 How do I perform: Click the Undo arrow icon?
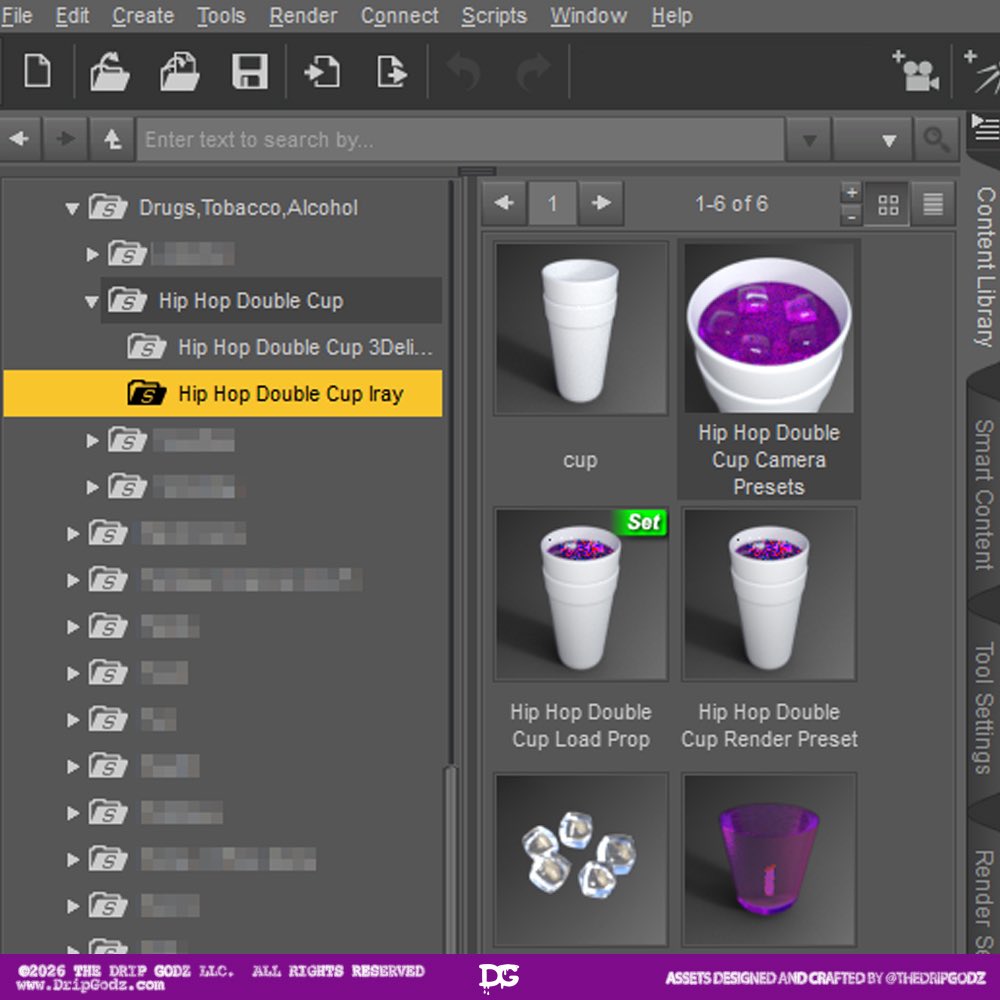(463, 71)
